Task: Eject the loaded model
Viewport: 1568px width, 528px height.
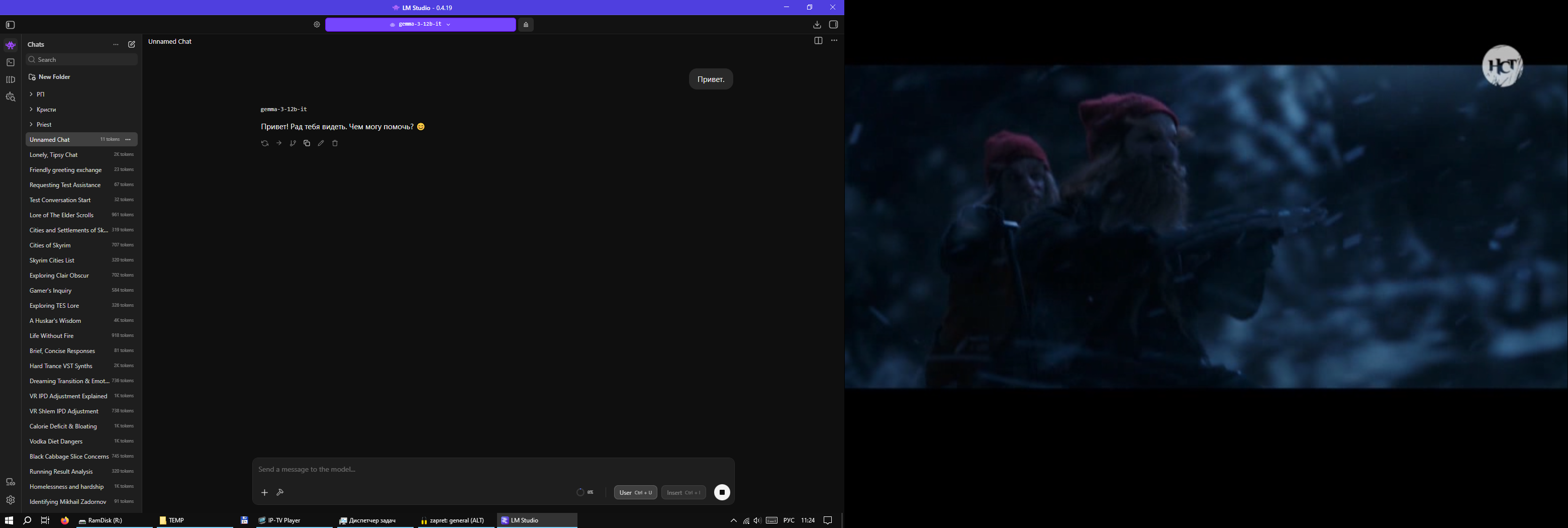Action: (526, 25)
